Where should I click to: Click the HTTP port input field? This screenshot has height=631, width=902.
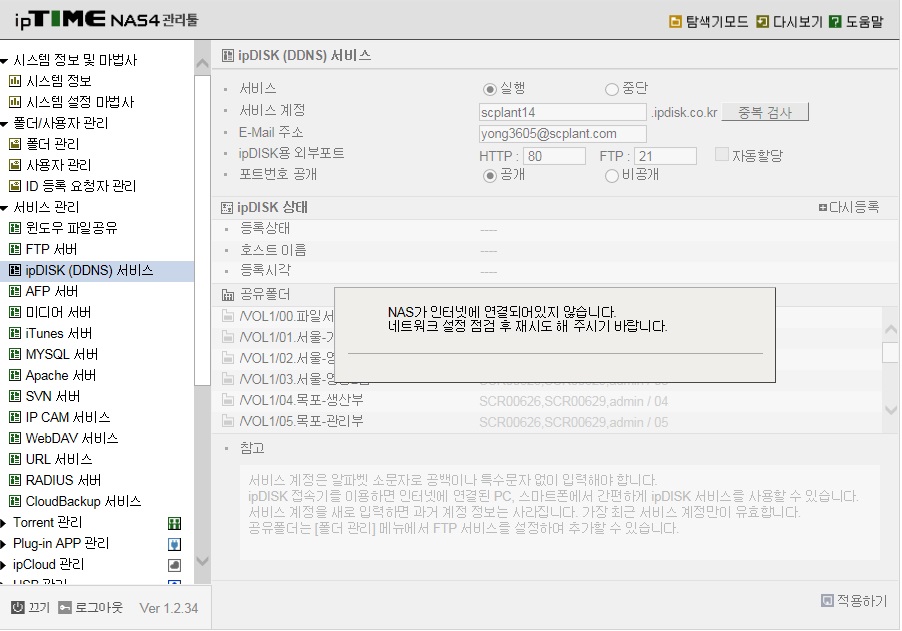click(555, 156)
